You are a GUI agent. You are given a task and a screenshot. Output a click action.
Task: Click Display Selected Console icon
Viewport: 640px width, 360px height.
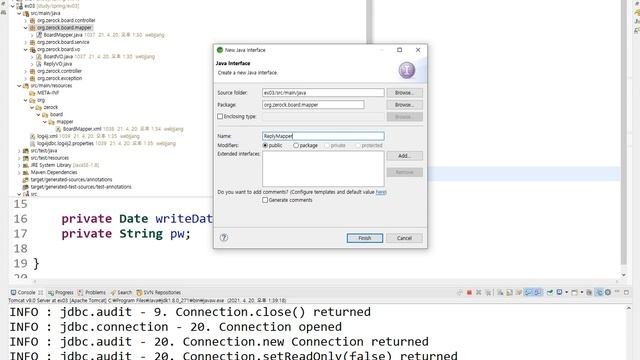pos(560,292)
